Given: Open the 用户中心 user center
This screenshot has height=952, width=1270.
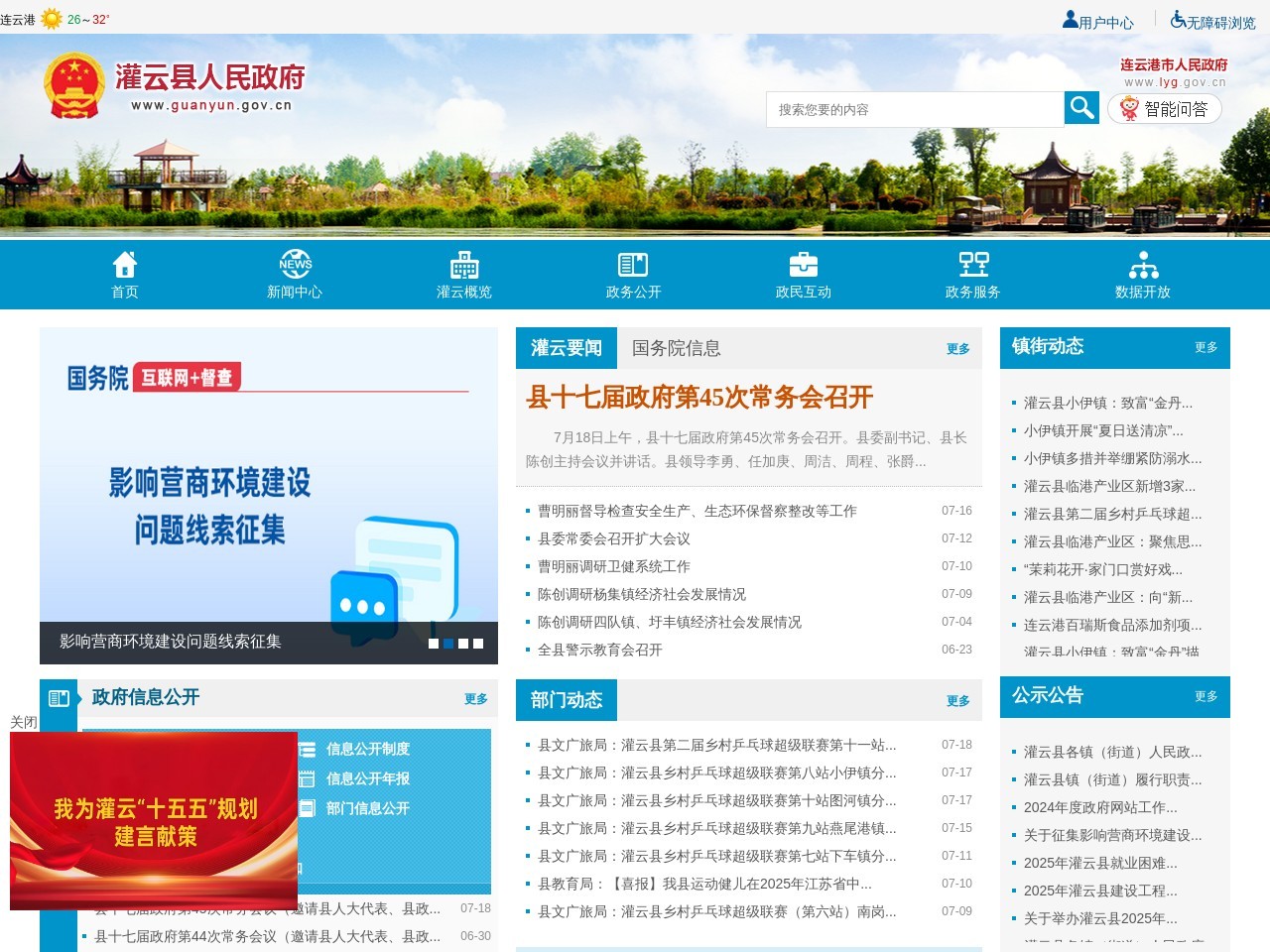Looking at the screenshot, I should (x=1098, y=19).
